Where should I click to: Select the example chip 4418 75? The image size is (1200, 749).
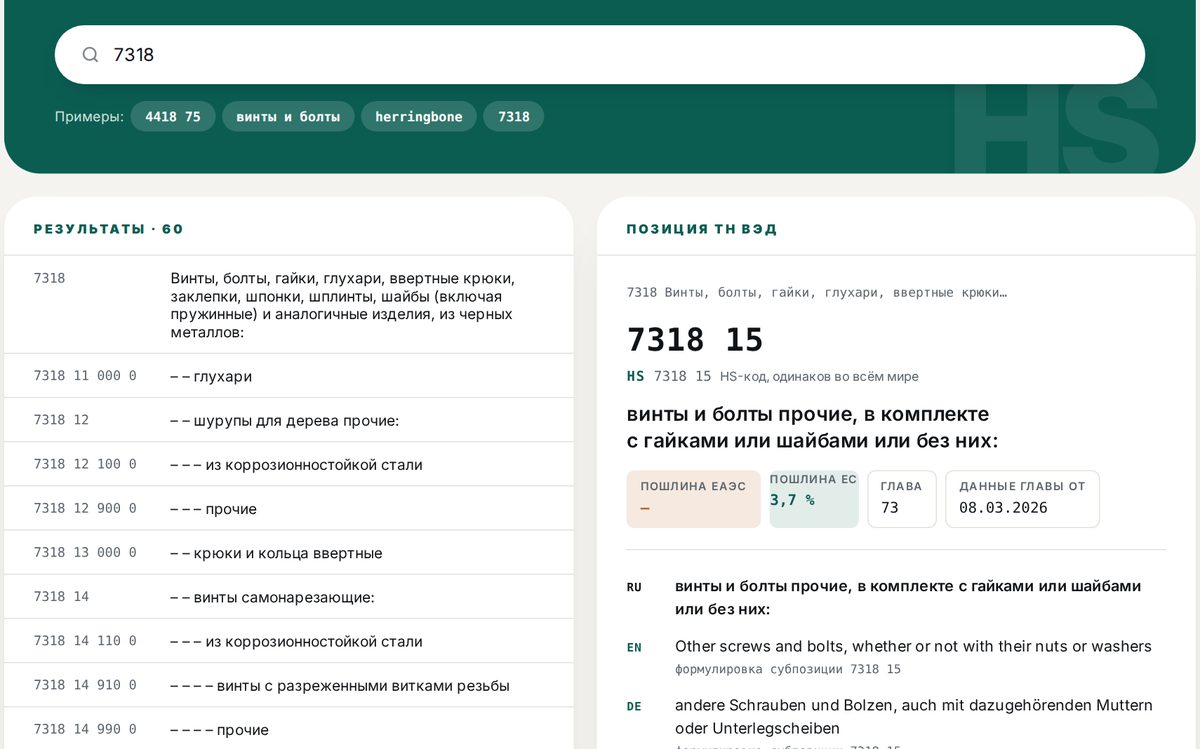click(x=173, y=117)
